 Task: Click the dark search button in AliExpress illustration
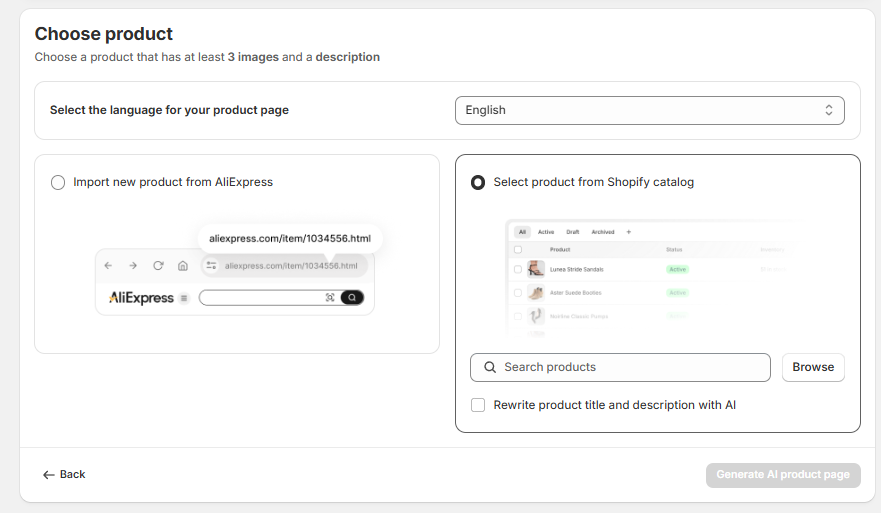click(x=352, y=298)
